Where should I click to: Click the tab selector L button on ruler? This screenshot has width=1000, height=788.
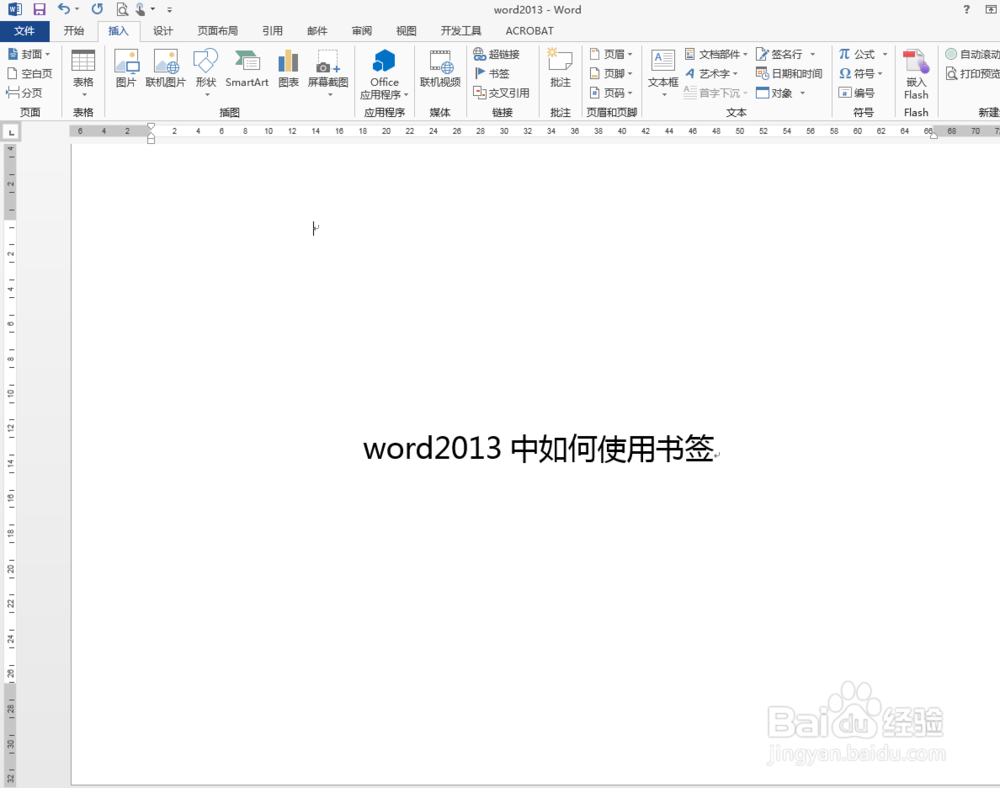click(11, 132)
